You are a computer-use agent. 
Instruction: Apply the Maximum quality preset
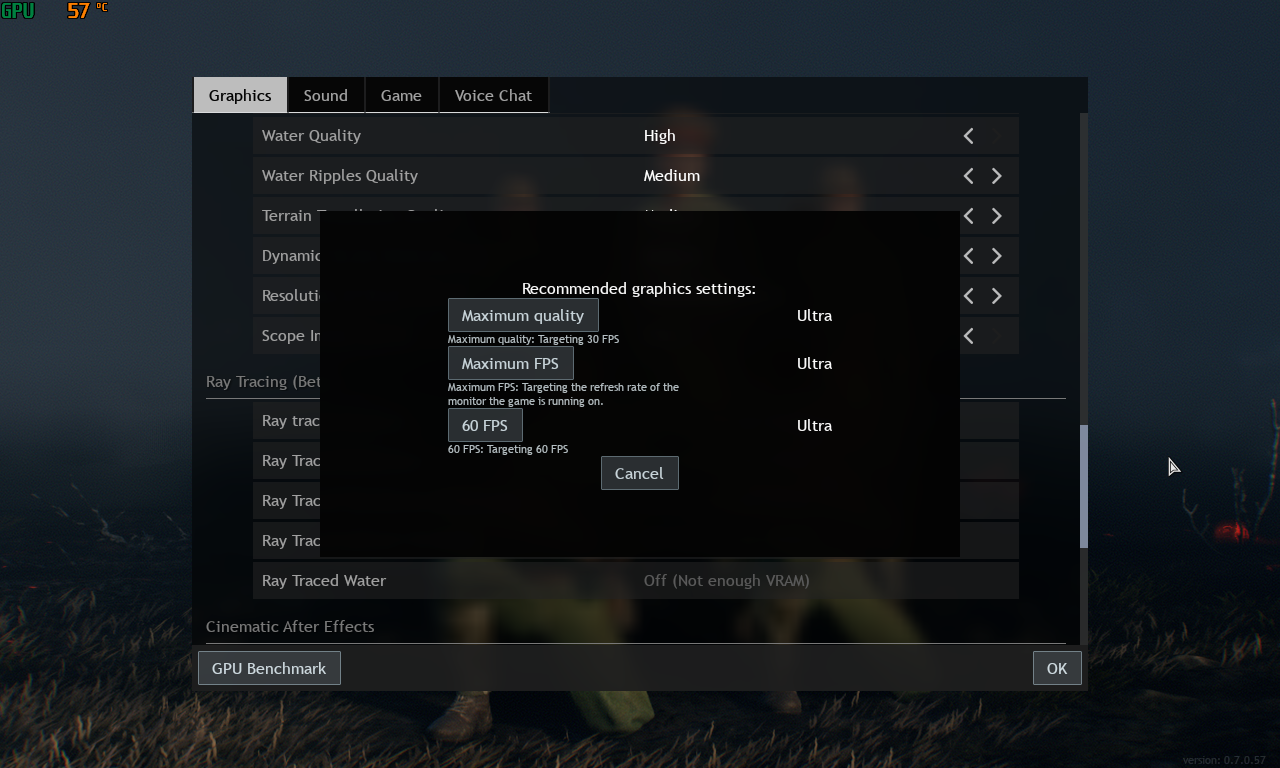[x=523, y=315]
